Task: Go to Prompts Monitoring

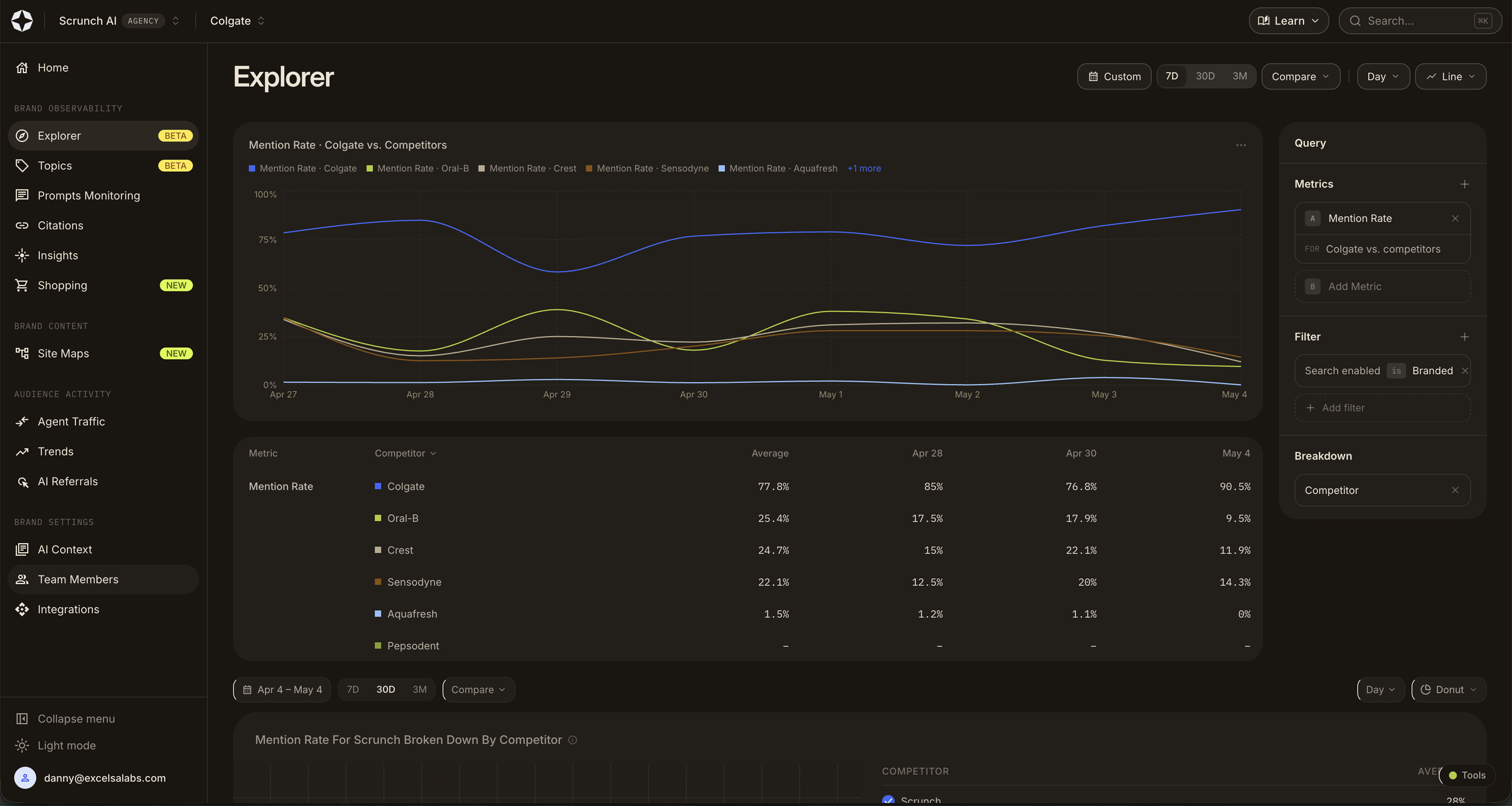Action: 103,195
